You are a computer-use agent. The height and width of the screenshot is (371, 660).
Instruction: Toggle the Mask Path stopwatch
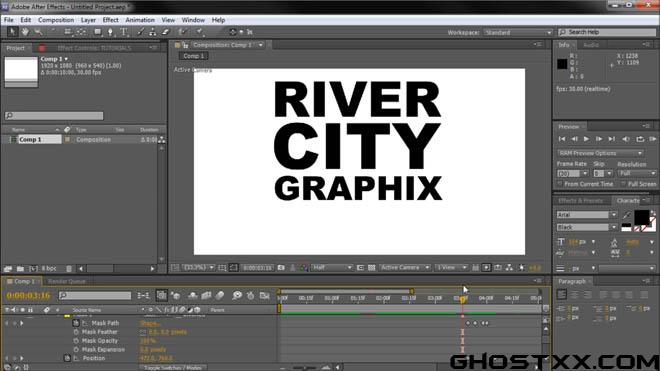pos(76,323)
